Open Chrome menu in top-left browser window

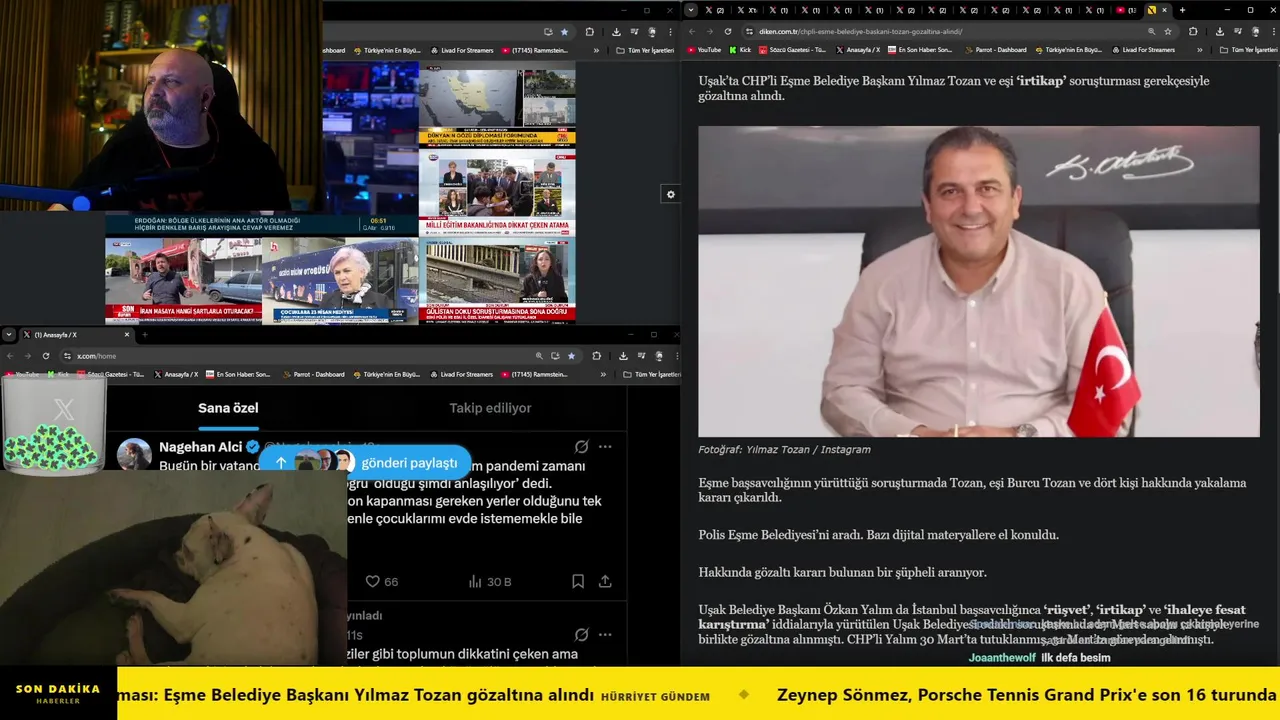click(x=670, y=32)
